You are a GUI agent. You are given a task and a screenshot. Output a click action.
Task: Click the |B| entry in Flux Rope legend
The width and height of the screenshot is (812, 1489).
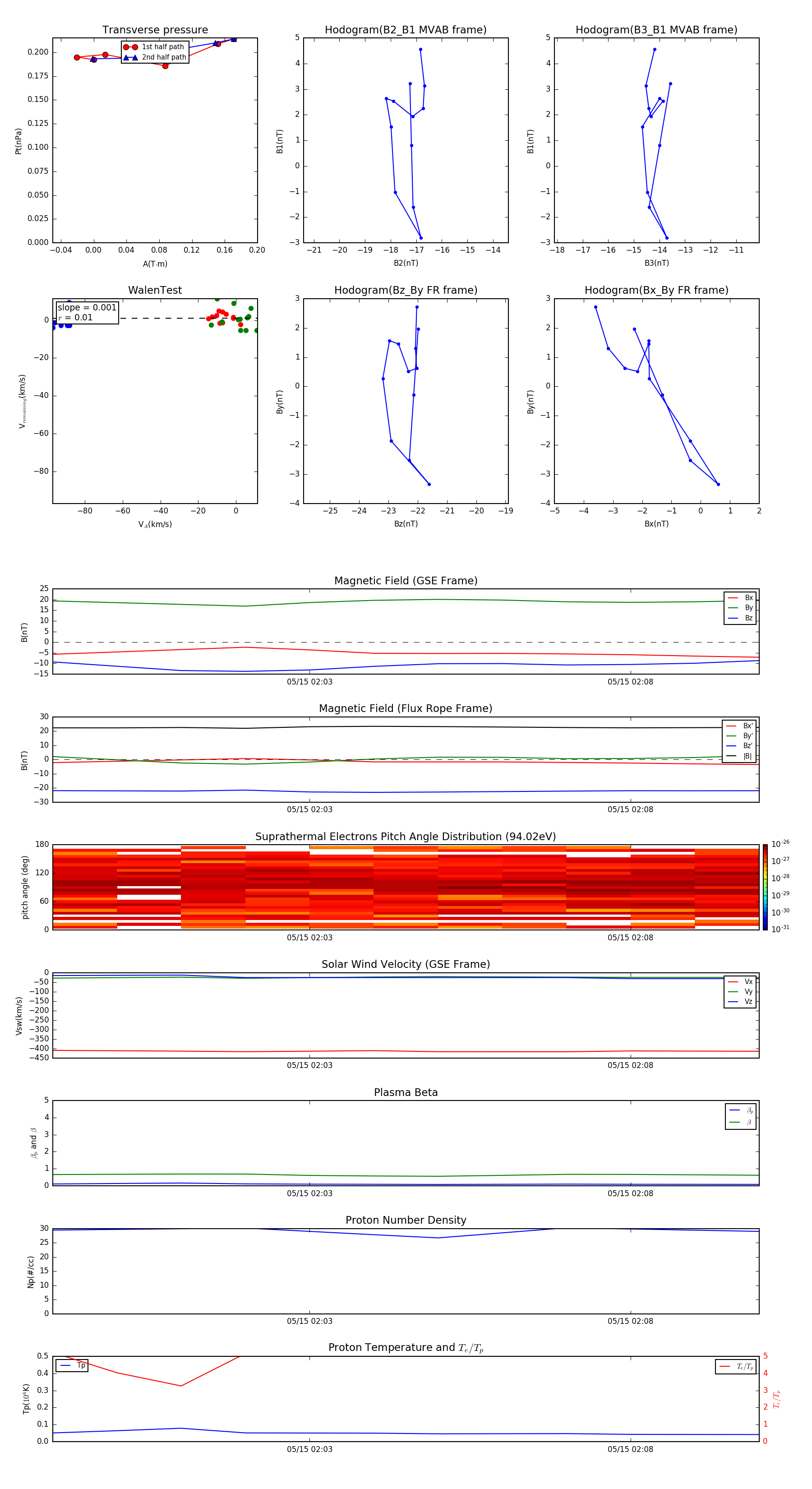tap(739, 757)
